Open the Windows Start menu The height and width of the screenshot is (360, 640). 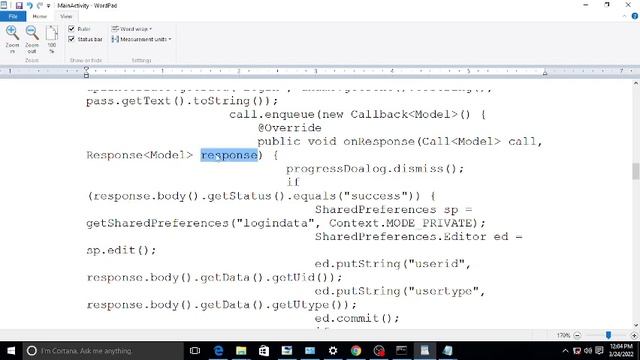tap(11, 351)
